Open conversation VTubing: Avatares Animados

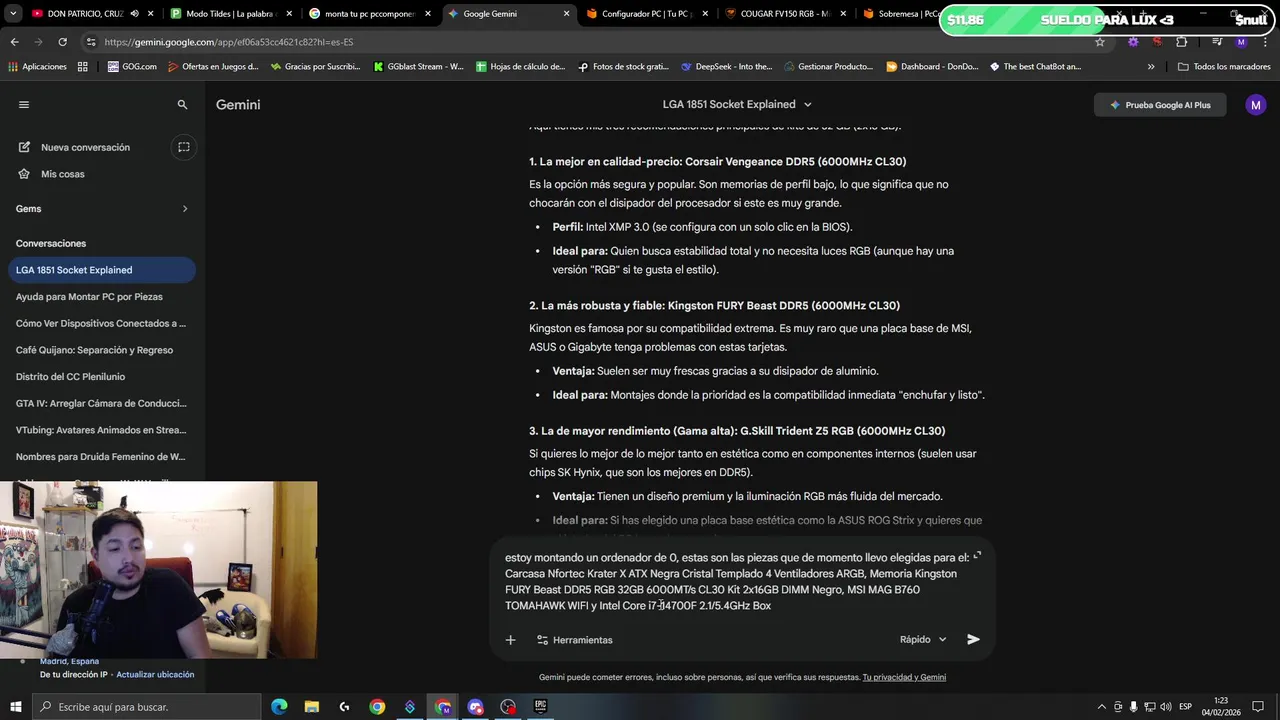point(102,430)
